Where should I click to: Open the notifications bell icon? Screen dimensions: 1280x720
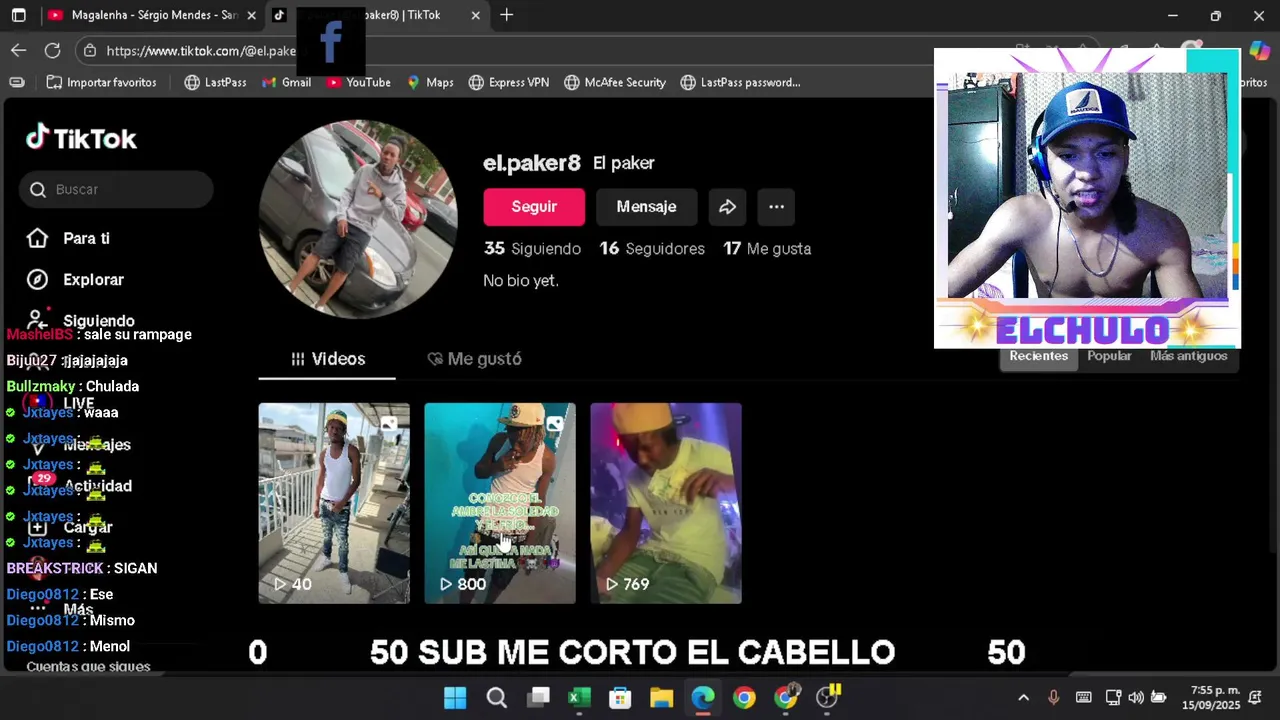point(1255,697)
